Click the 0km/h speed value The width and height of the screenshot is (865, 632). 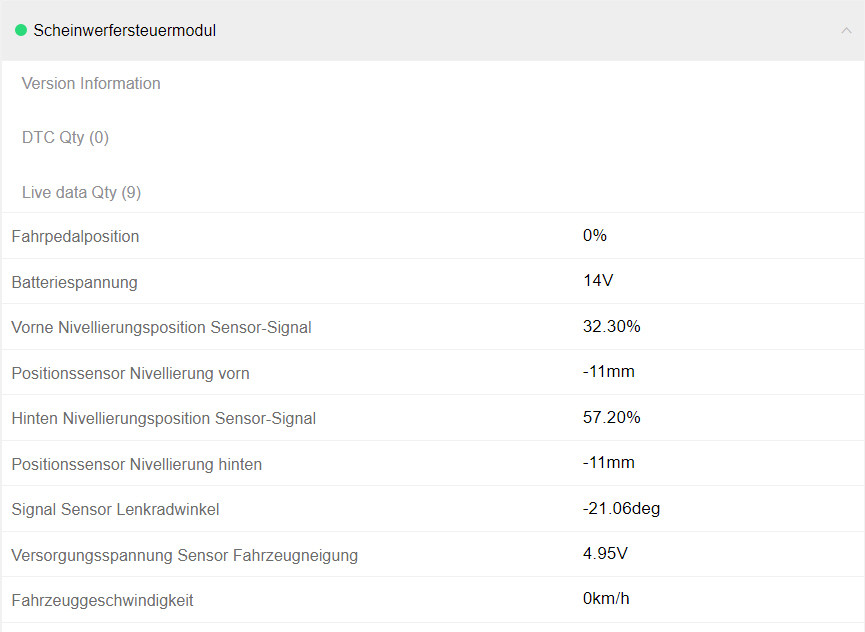606,598
